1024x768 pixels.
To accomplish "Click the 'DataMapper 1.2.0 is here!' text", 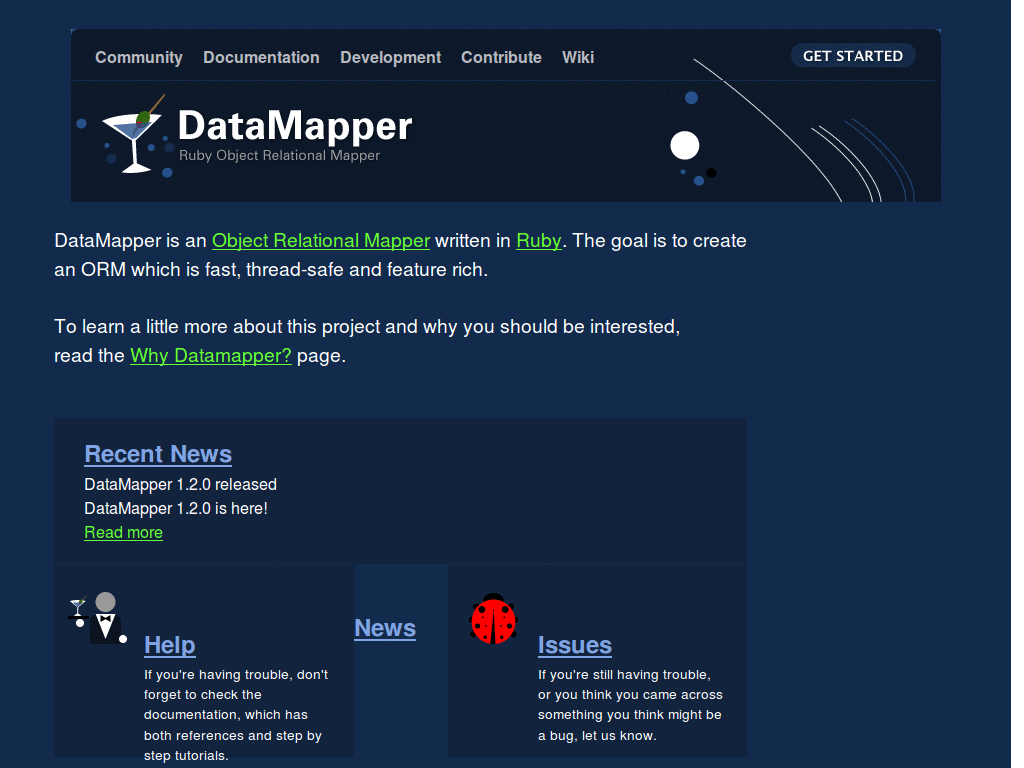I will click(176, 508).
